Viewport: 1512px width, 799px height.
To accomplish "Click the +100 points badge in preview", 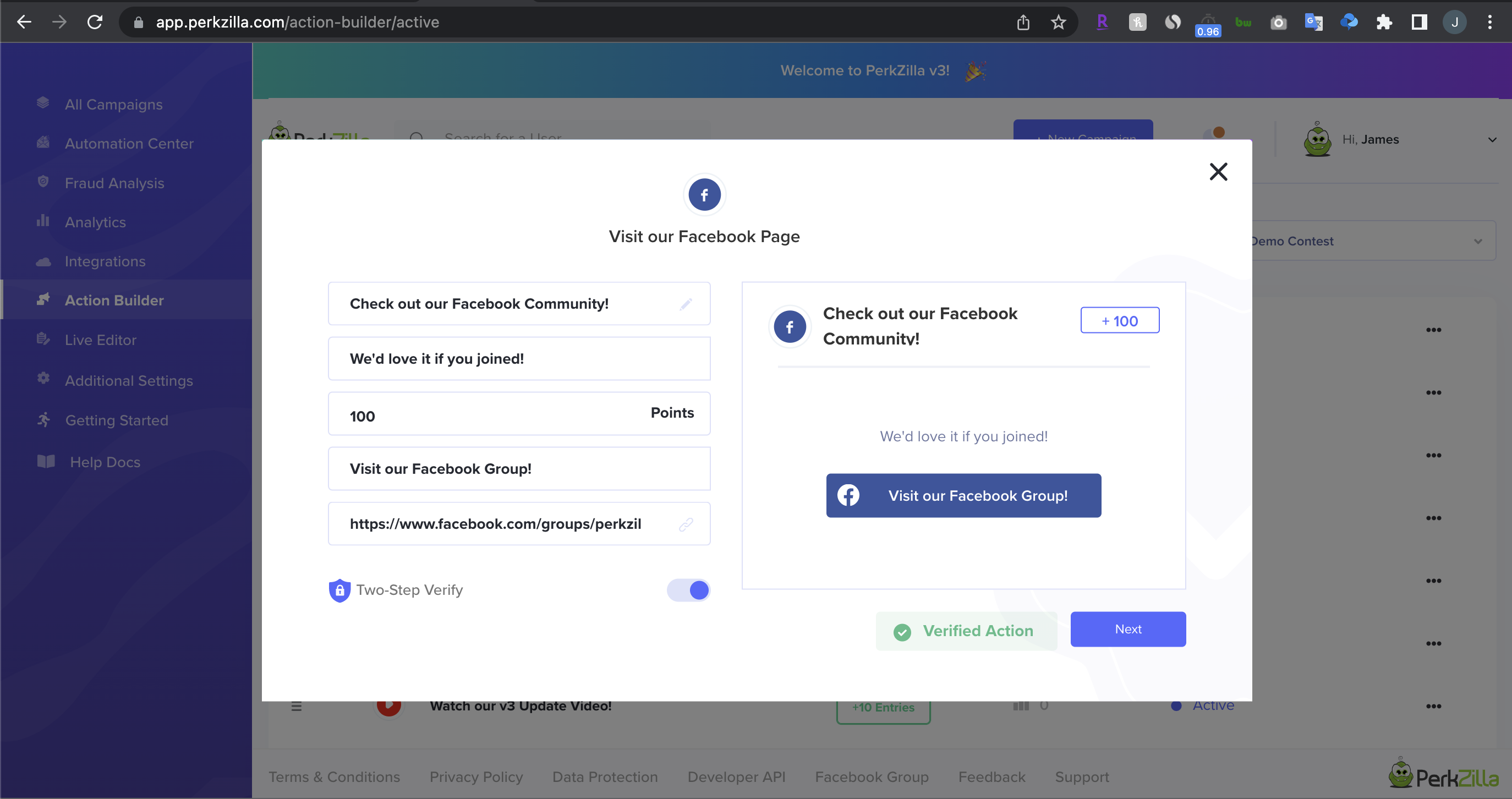I will tap(1119, 321).
